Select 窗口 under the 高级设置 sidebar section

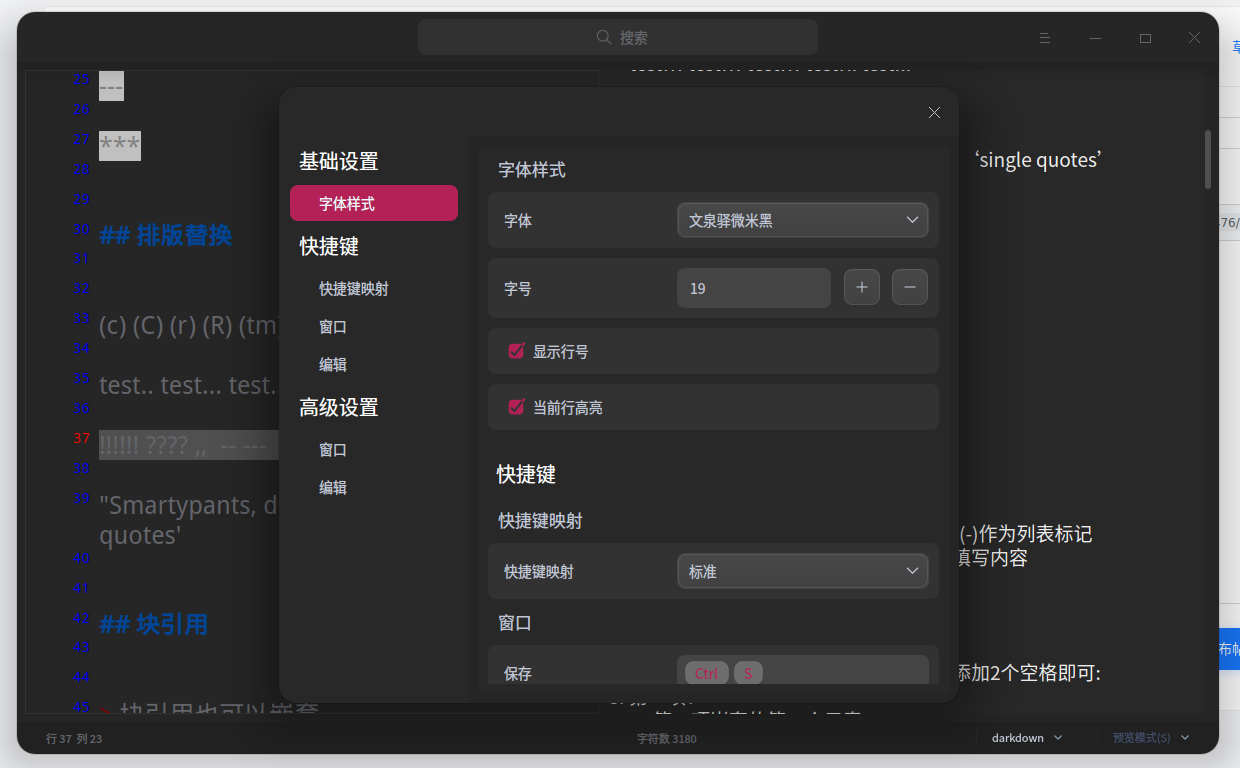[333, 450]
